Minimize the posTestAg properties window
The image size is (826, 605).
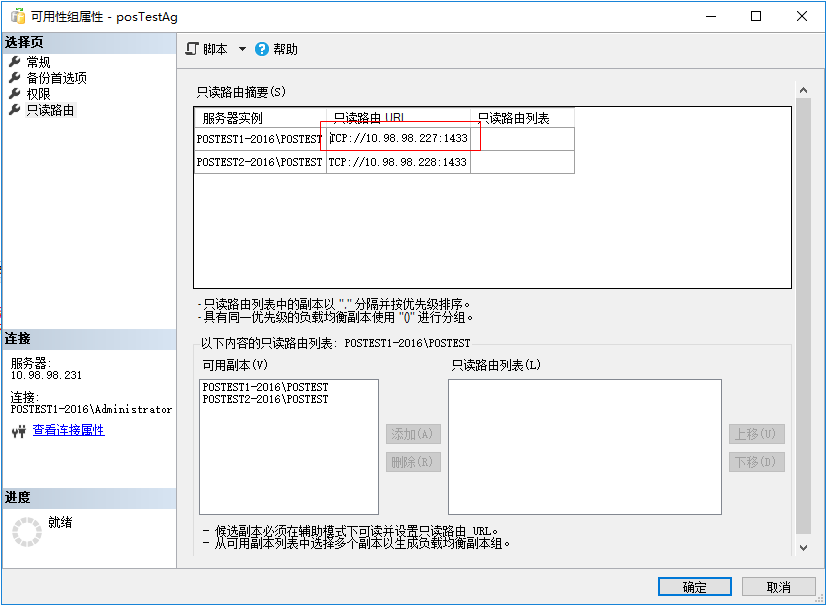click(711, 16)
